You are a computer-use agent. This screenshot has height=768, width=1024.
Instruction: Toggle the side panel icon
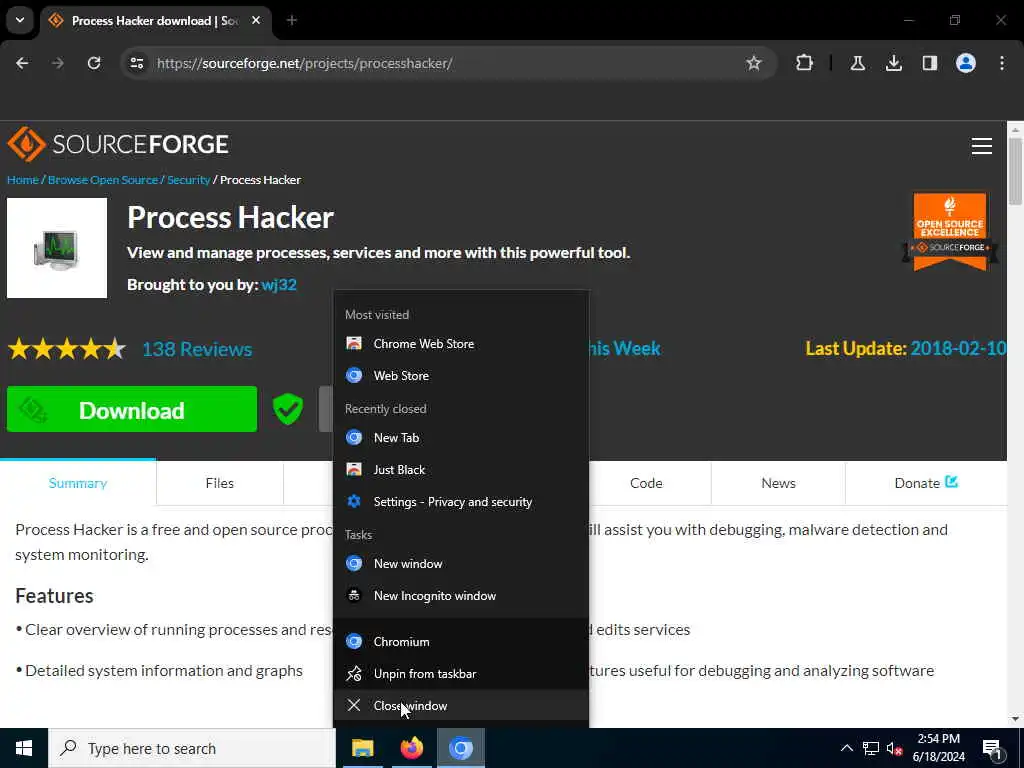tap(929, 63)
